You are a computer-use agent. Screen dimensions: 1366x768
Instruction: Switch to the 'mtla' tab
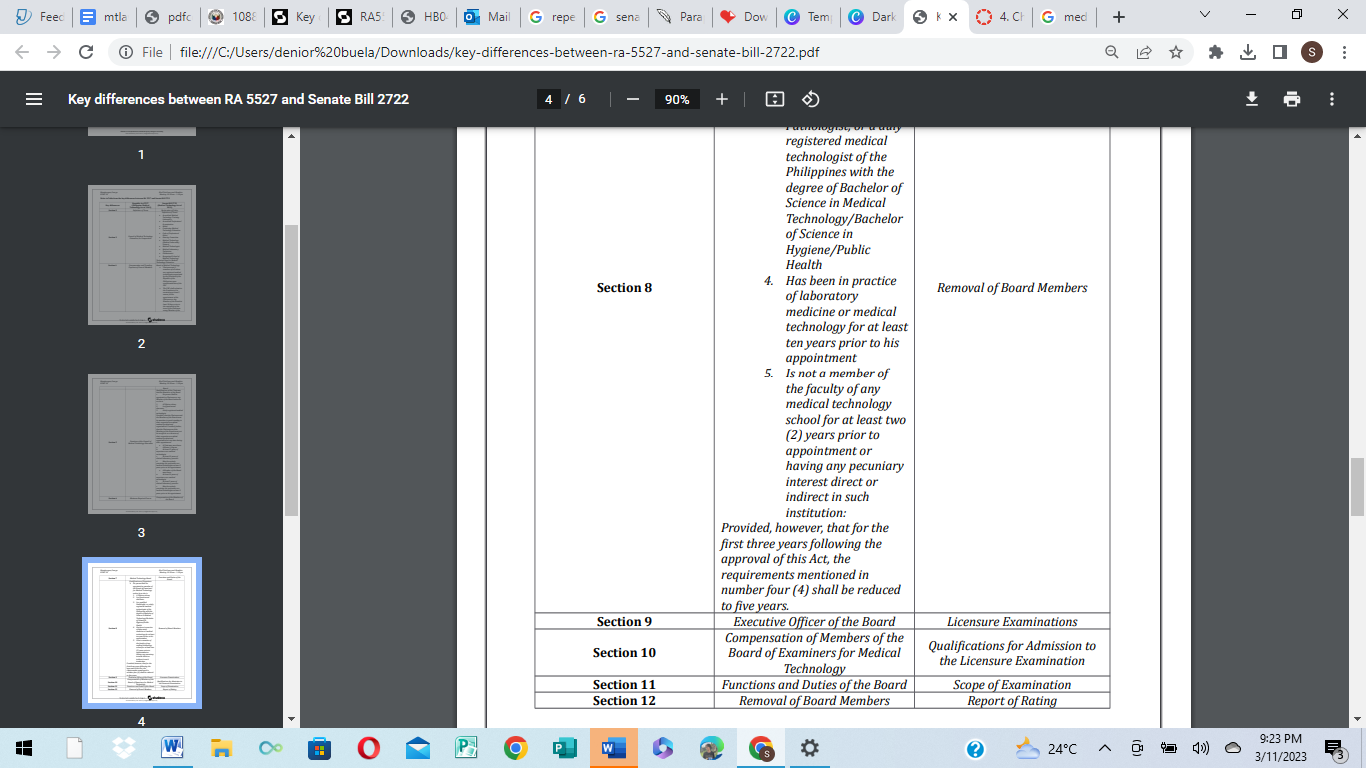(103, 17)
